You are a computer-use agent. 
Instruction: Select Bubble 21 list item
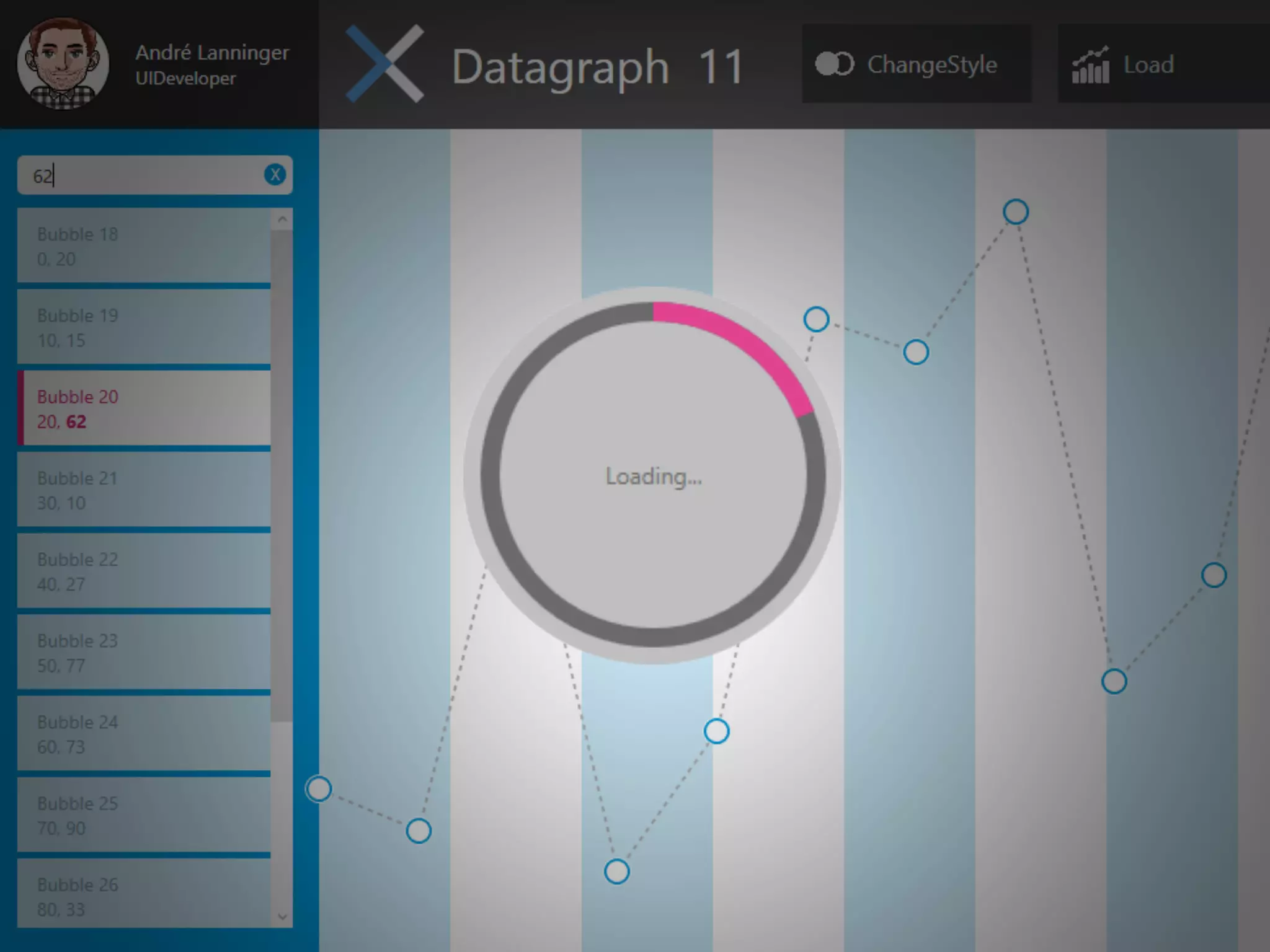point(144,490)
